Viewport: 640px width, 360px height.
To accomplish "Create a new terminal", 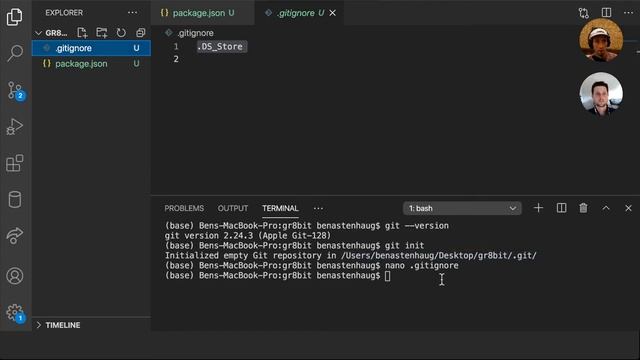I will 538,208.
